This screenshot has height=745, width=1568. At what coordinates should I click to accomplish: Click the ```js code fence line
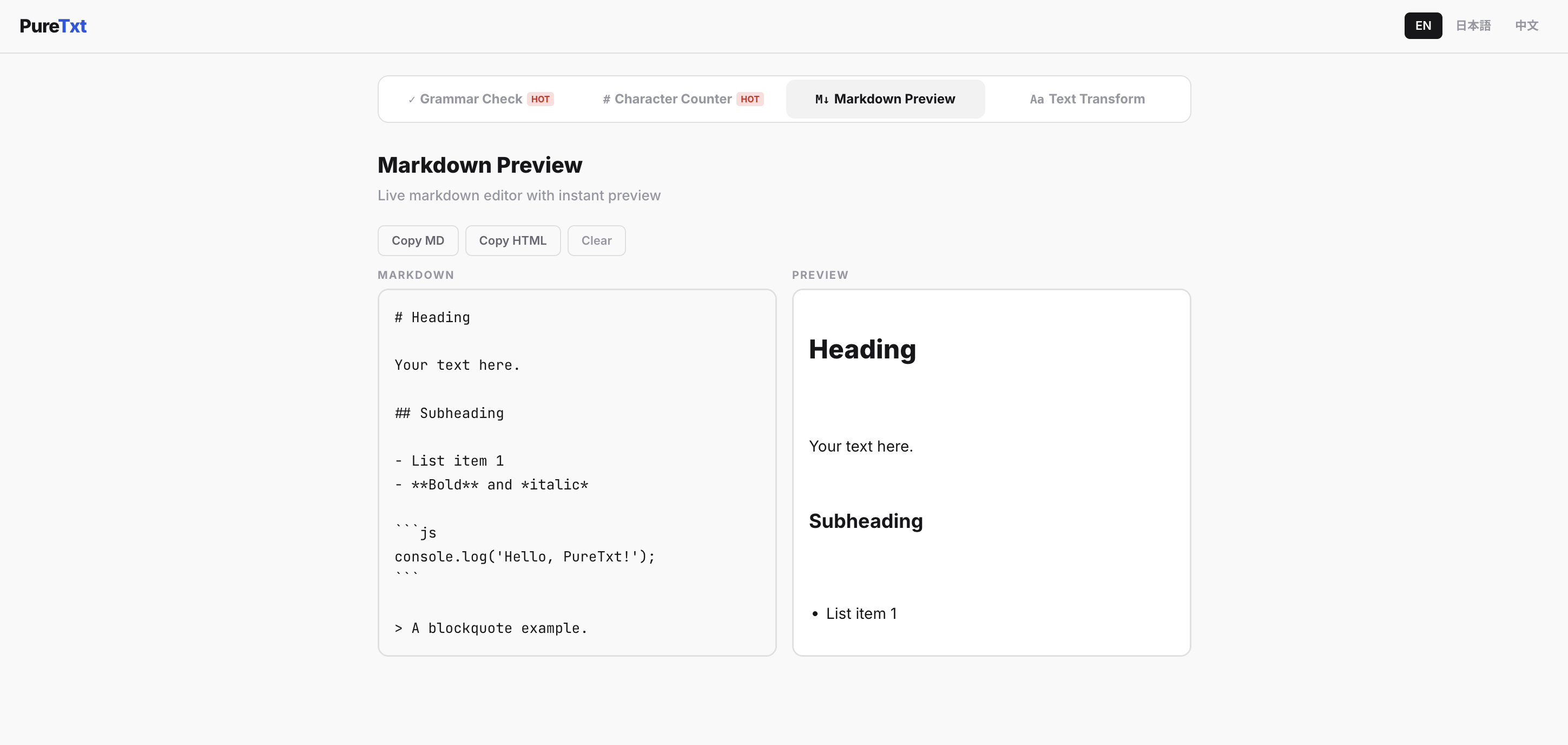416,532
